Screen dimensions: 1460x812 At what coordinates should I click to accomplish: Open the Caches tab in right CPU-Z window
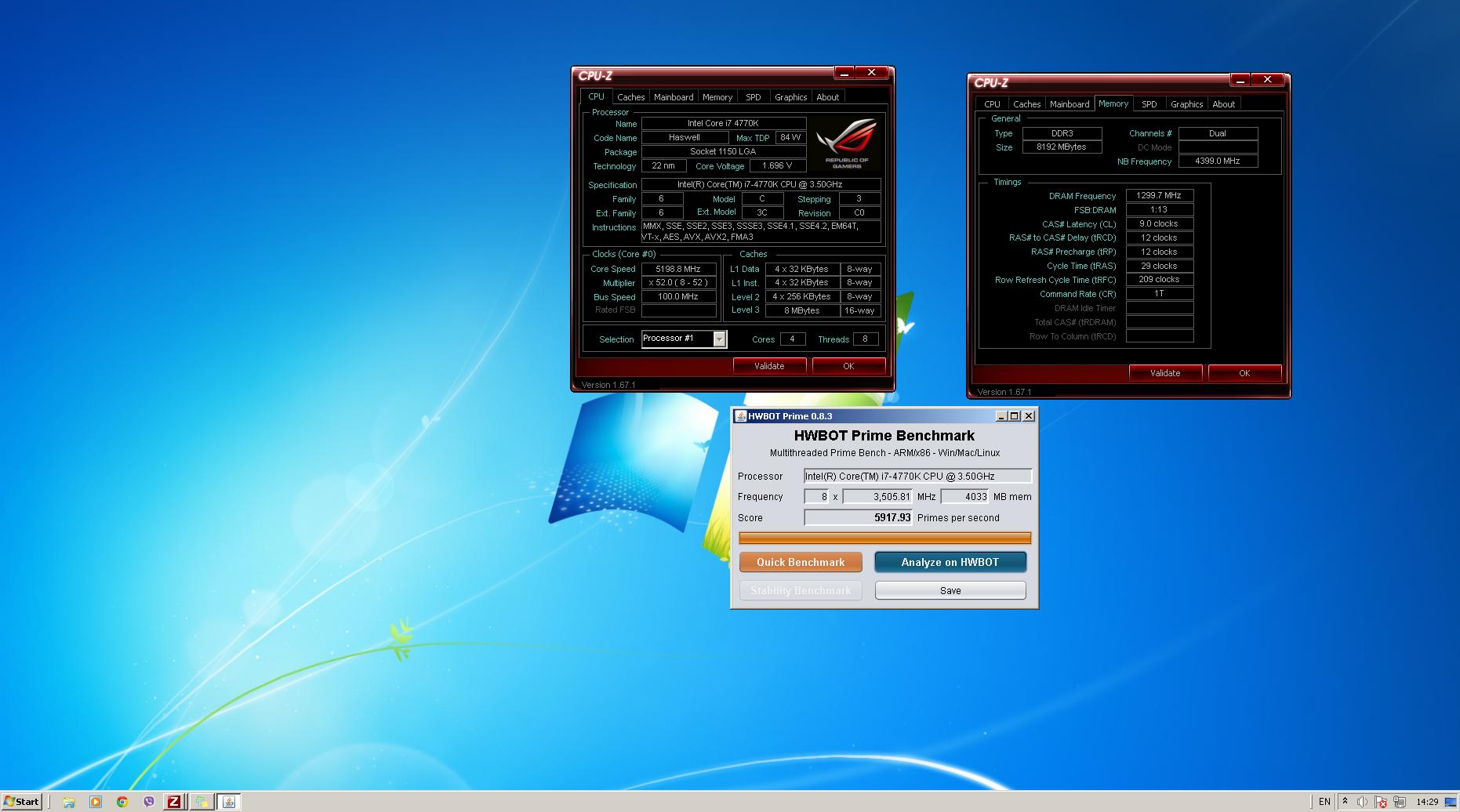coord(1026,104)
